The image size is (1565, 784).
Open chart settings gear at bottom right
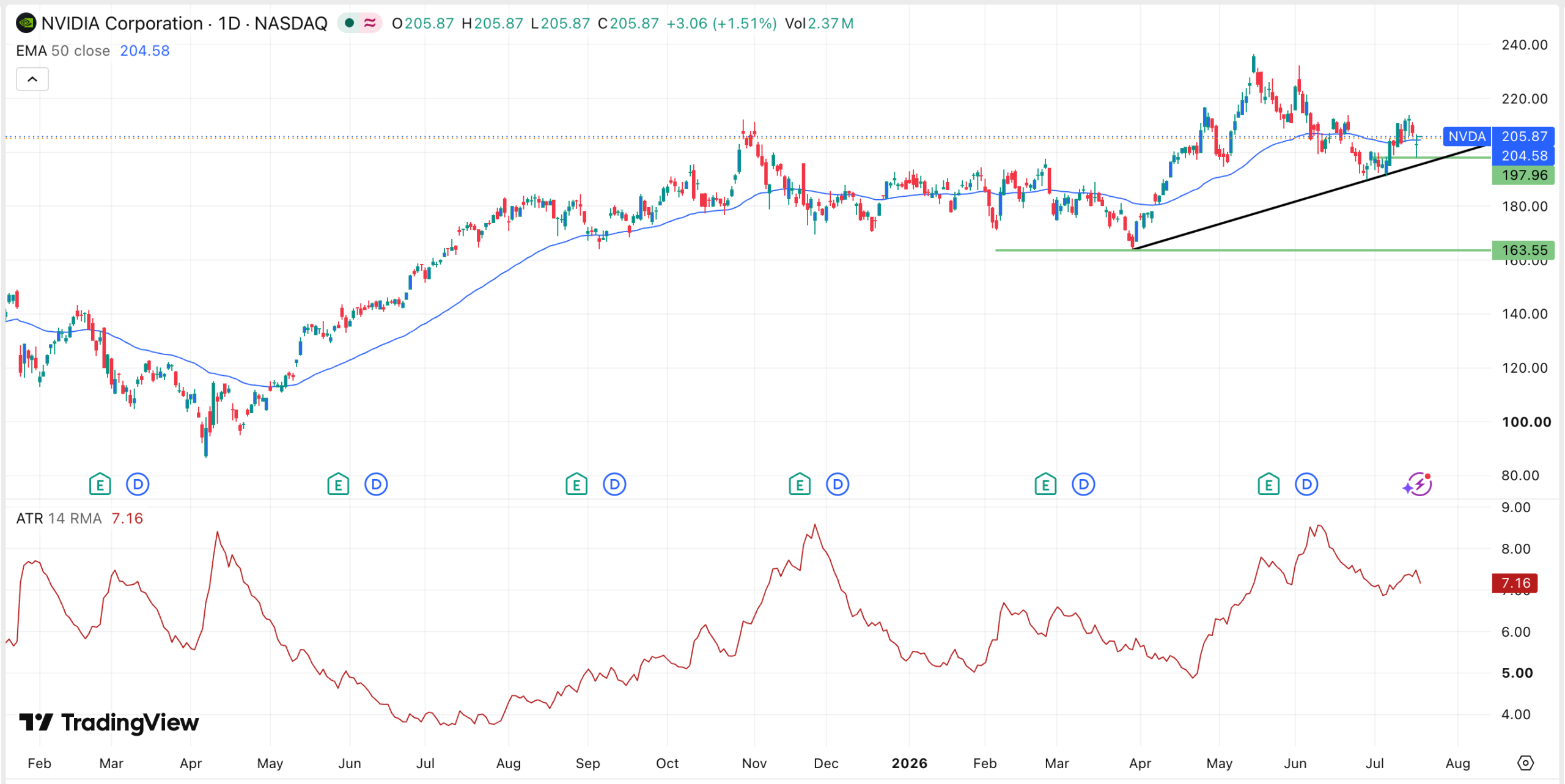[x=1526, y=763]
